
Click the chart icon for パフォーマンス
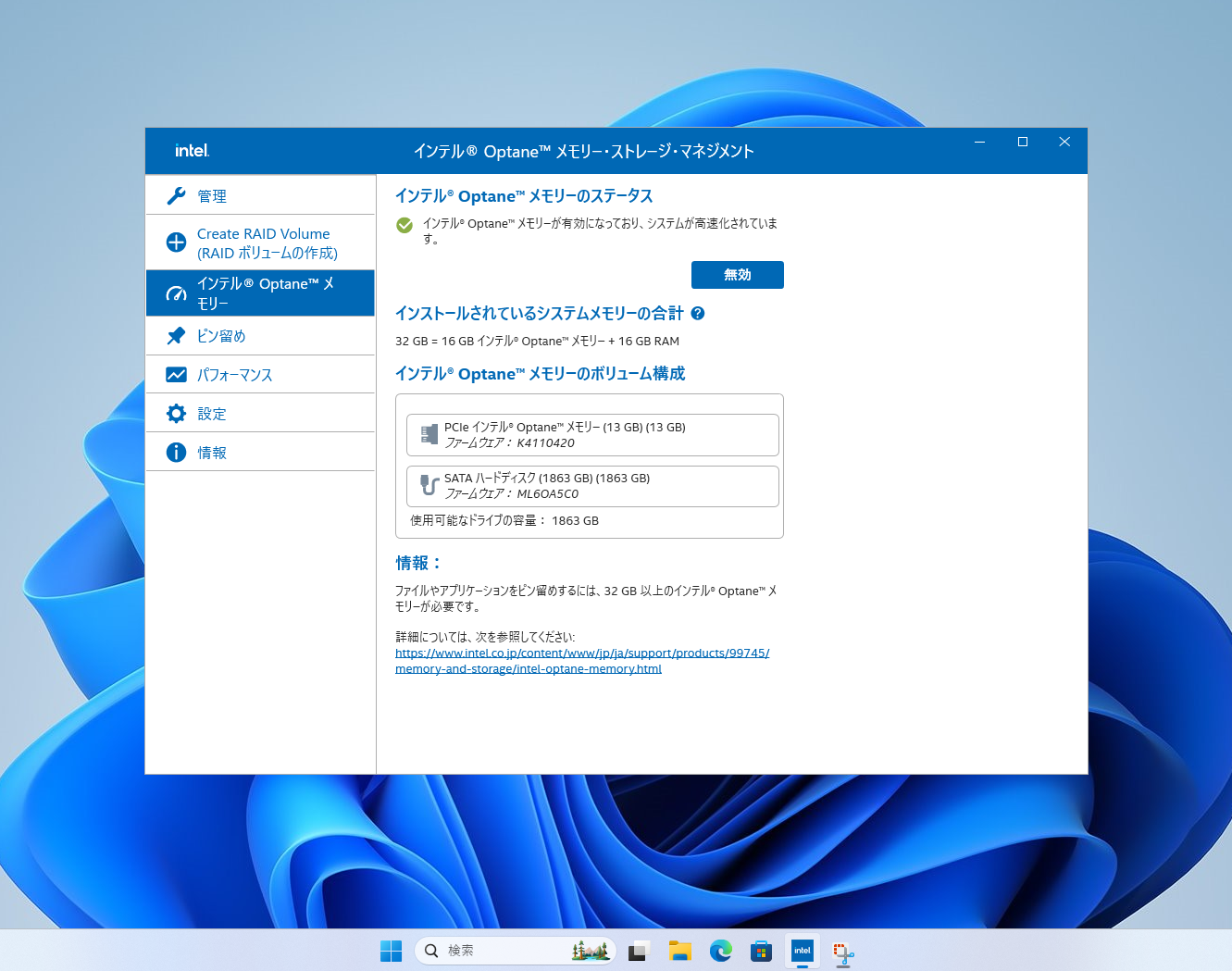(176, 375)
